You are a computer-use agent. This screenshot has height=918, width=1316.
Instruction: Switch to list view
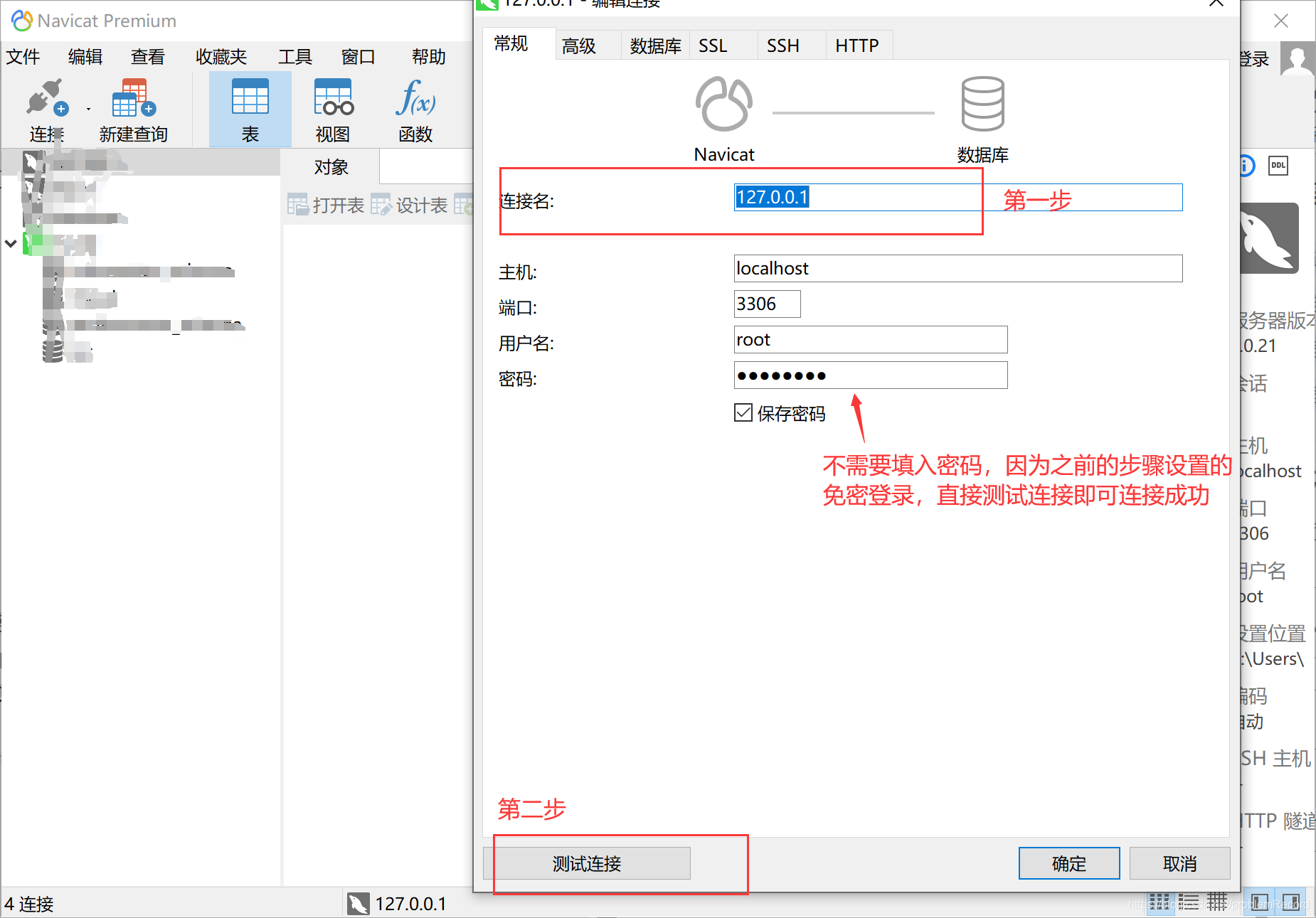(1188, 902)
